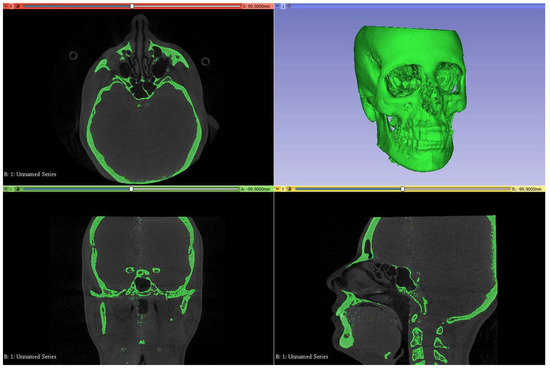Viewport: 550px width, 370px height.
Task: Click the S: 99.9000mm offset field in red bar
Action: coord(256,6)
